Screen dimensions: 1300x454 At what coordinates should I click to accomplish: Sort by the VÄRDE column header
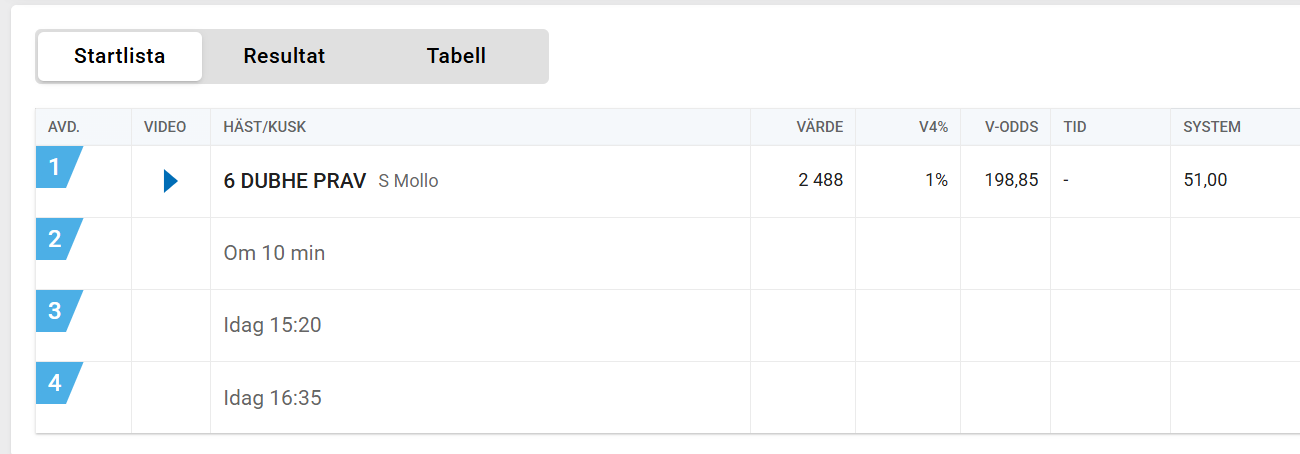(x=819, y=127)
